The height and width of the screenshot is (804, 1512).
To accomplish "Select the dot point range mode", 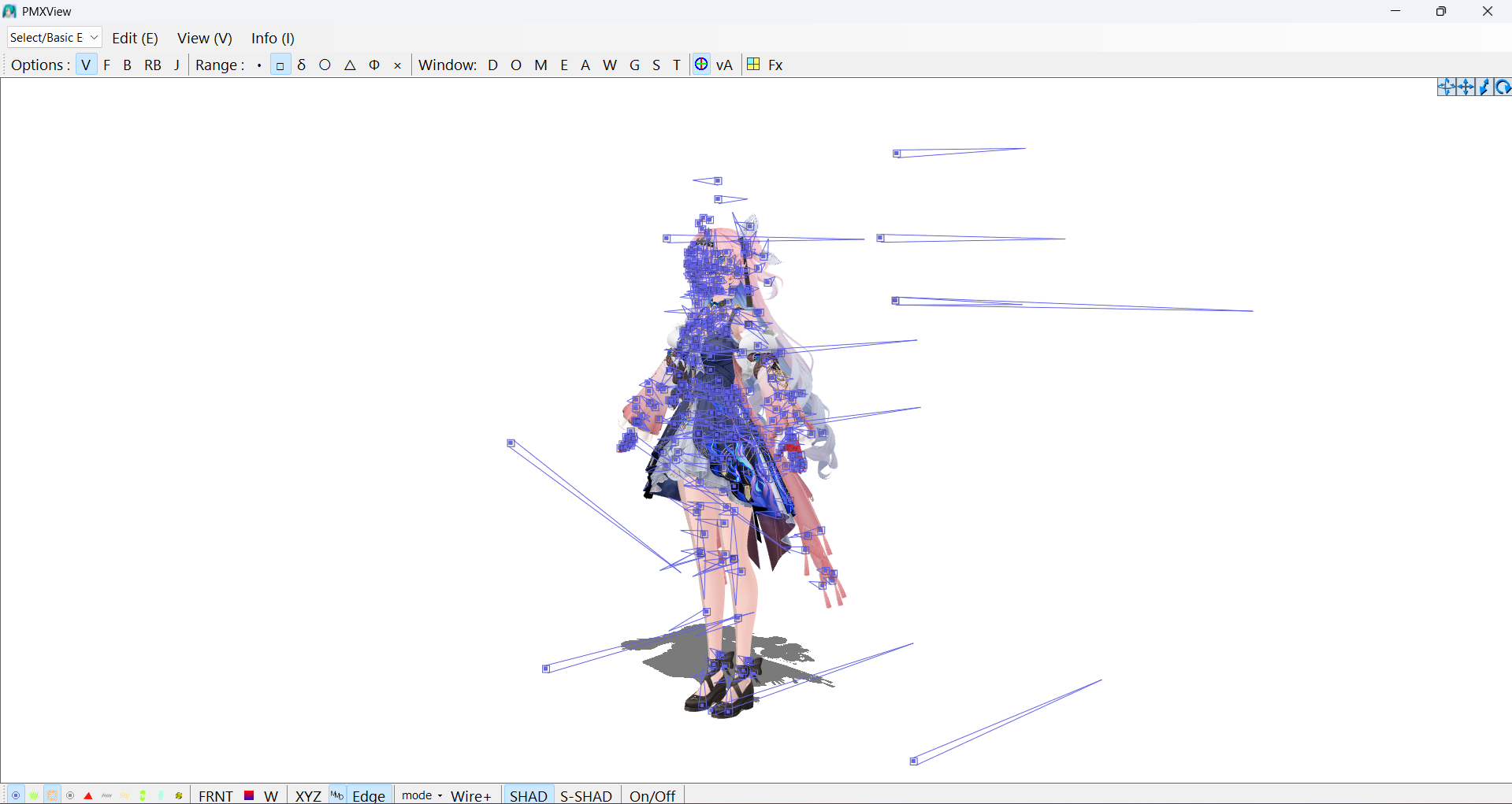I will coord(259,65).
